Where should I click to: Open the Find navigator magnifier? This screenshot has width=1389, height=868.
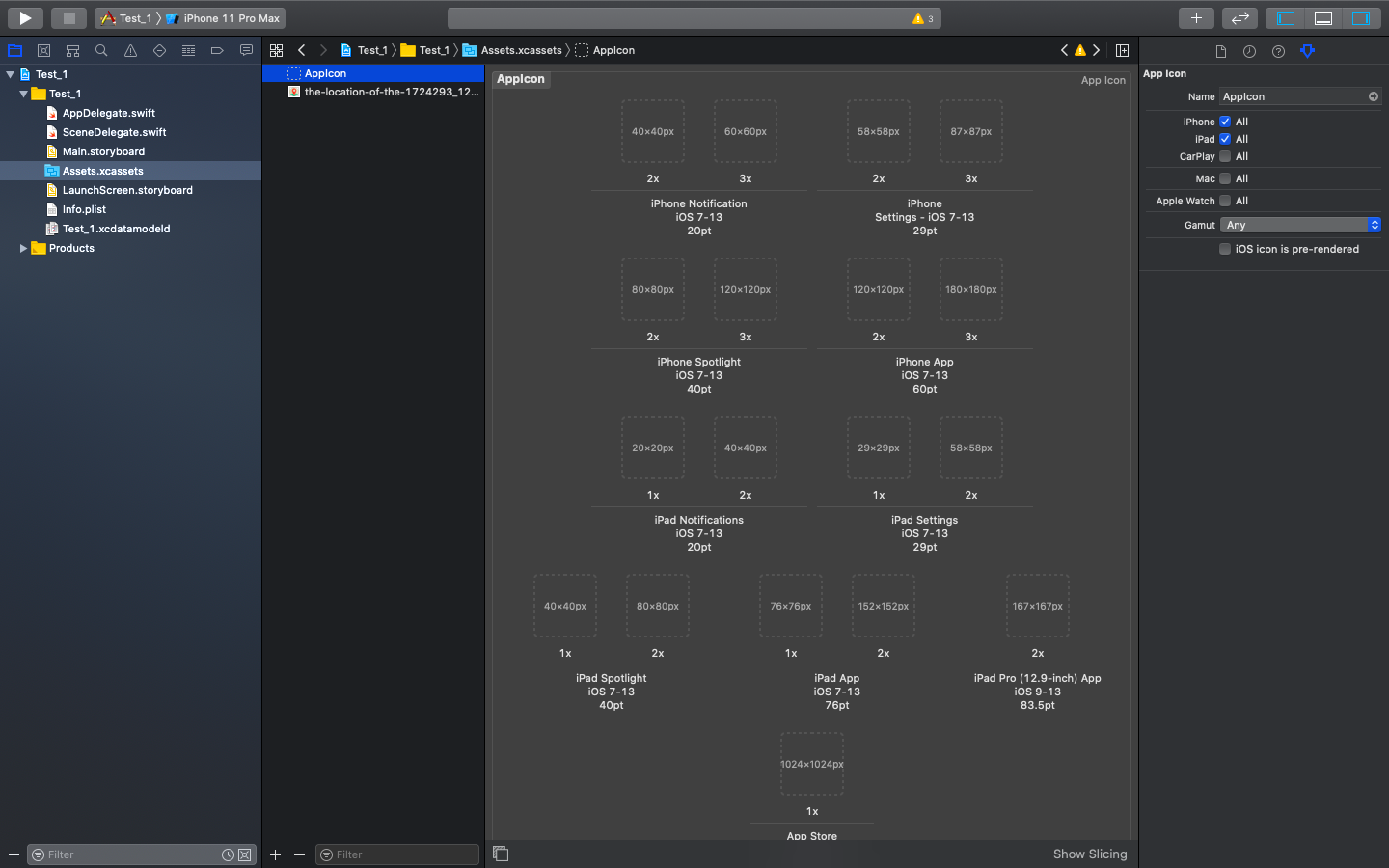pos(101,50)
